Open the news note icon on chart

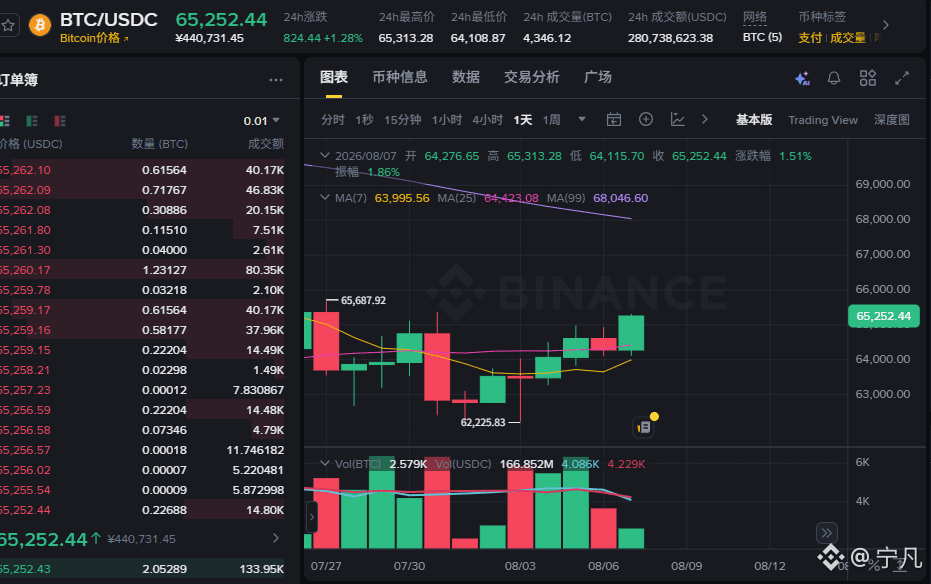tap(644, 427)
